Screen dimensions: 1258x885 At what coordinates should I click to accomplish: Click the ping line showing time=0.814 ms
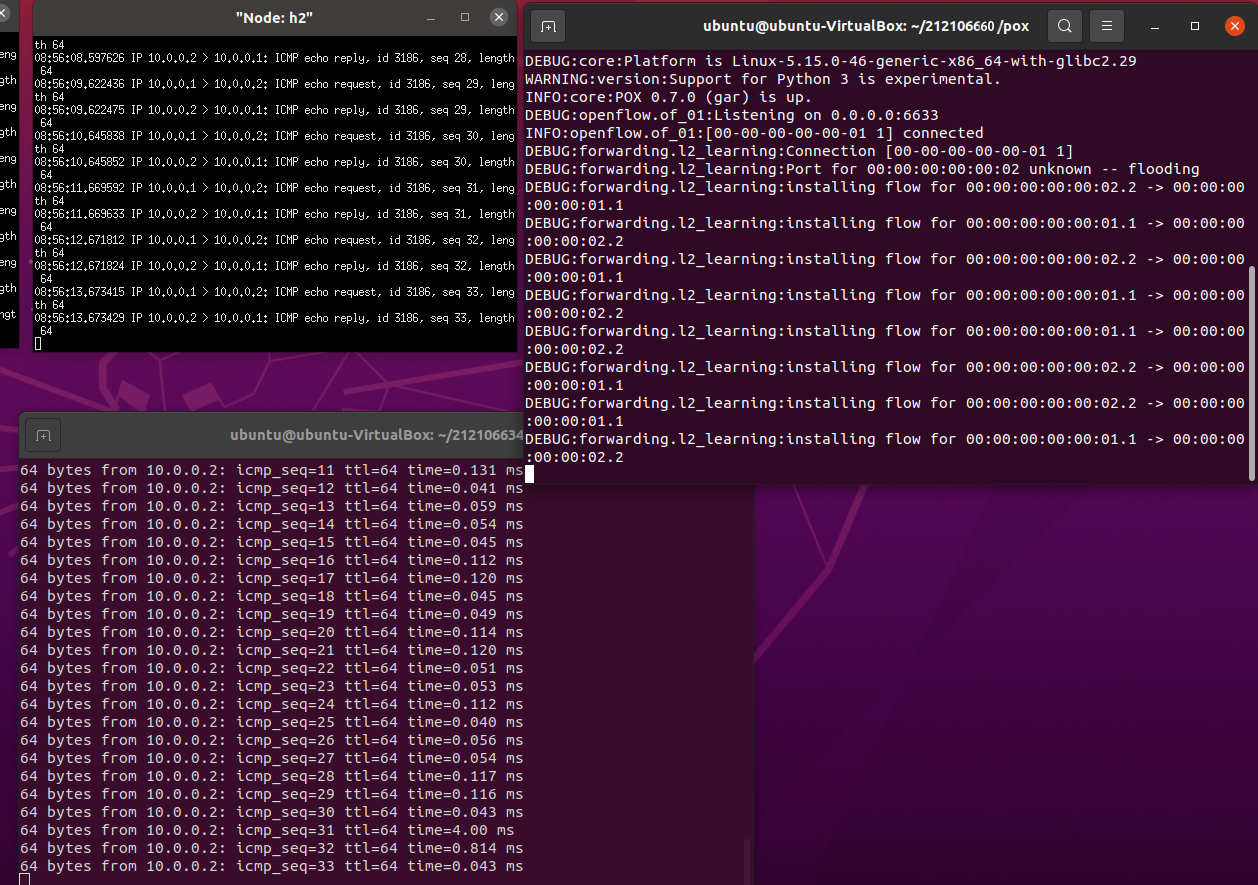pyautogui.click(x=271, y=848)
